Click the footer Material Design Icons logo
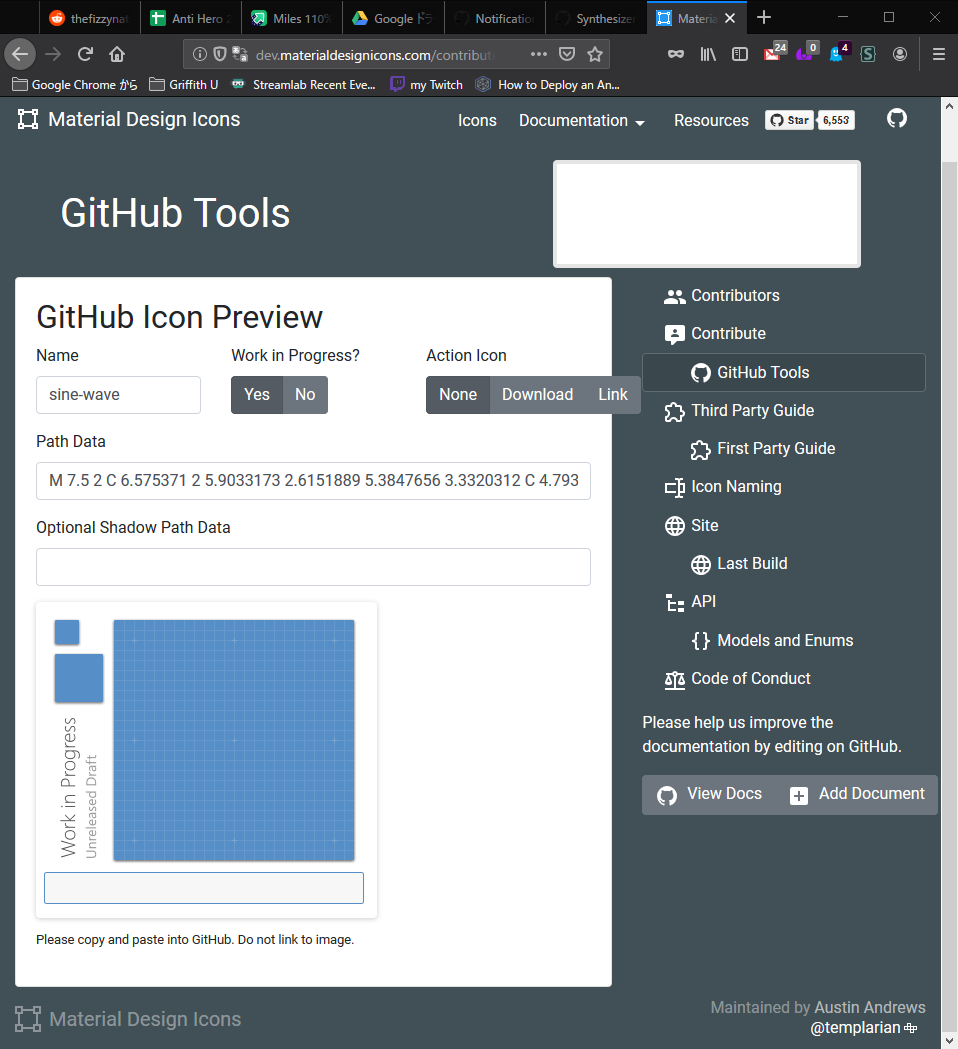The image size is (958, 1049). pos(128,1019)
